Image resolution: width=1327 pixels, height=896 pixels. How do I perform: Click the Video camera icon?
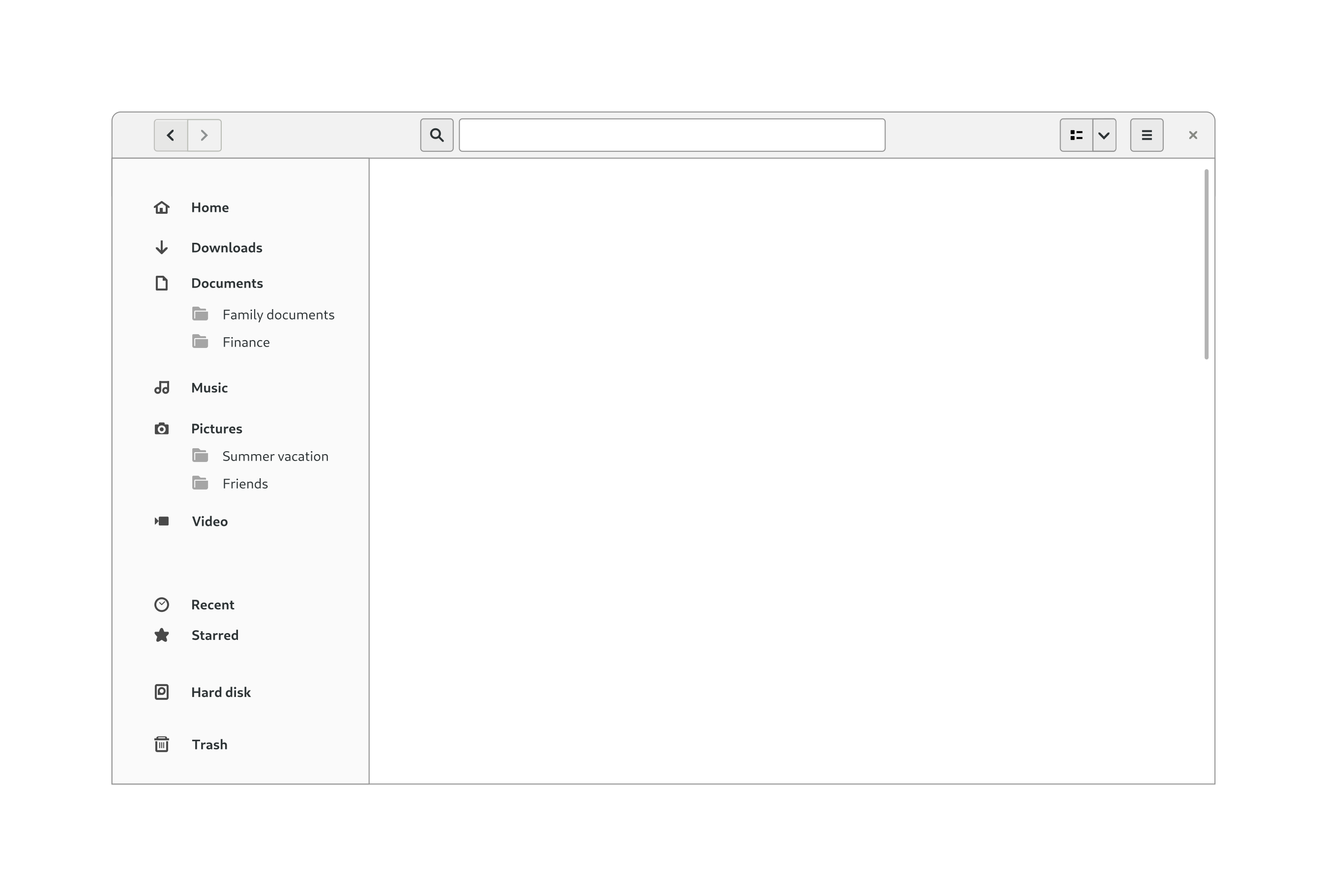[x=162, y=521]
